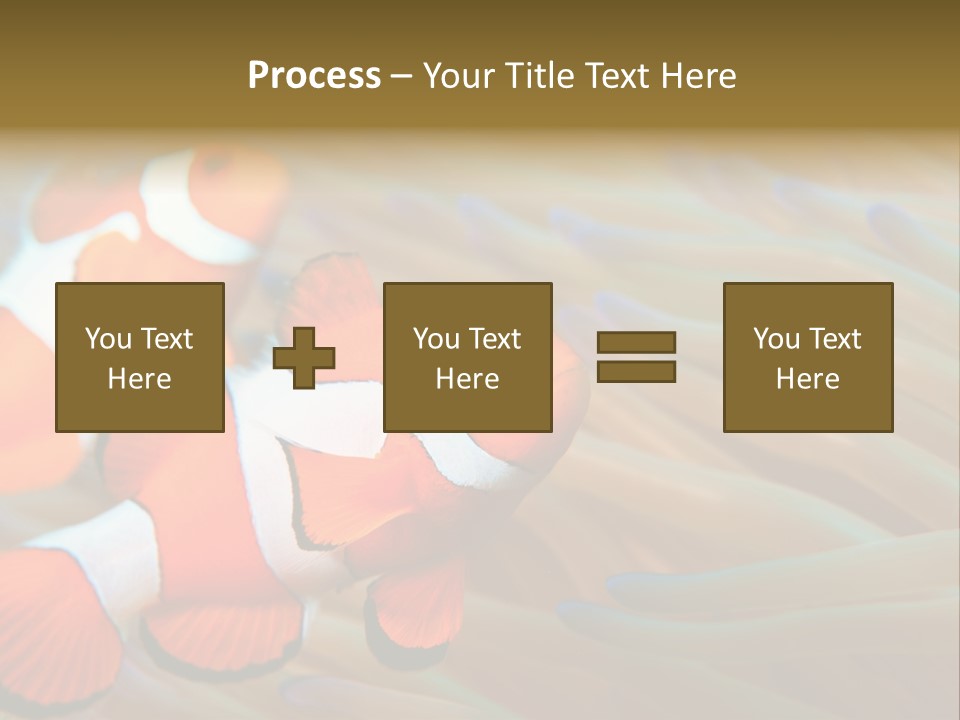Click the word 'Here' in left box
Viewport: 960px width, 720px height.
[x=139, y=379]
